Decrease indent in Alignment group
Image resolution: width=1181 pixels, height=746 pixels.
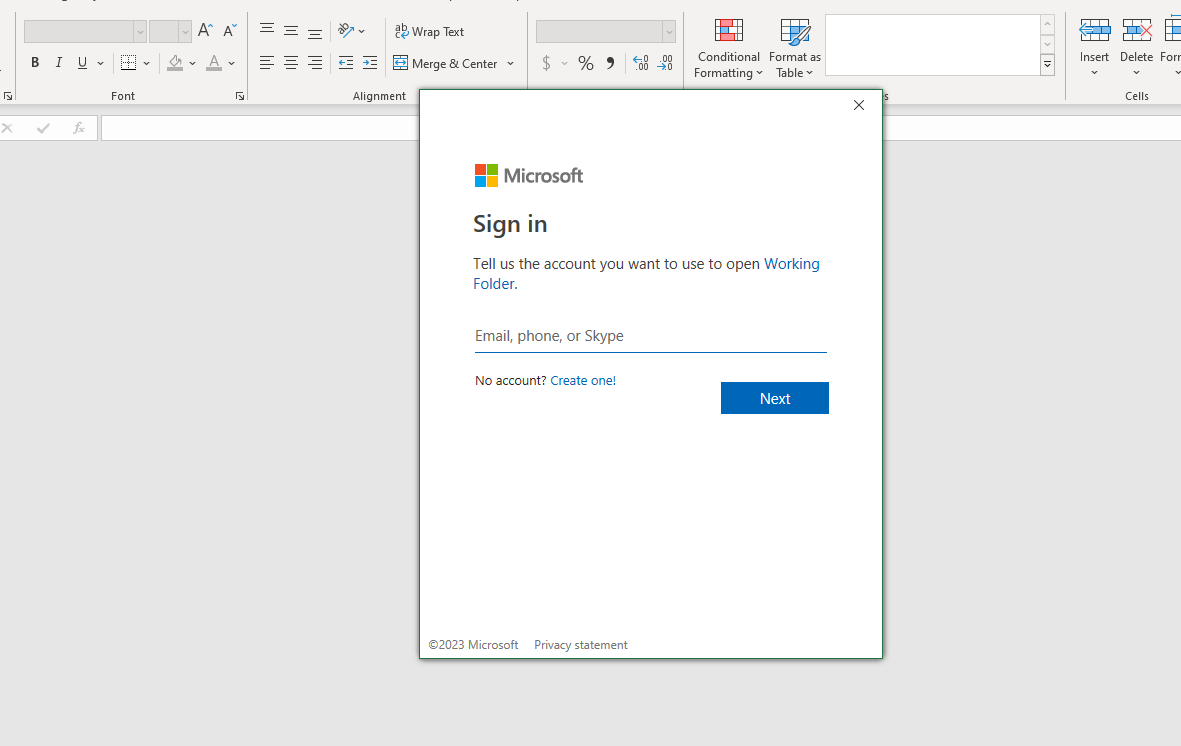(346, 63)
